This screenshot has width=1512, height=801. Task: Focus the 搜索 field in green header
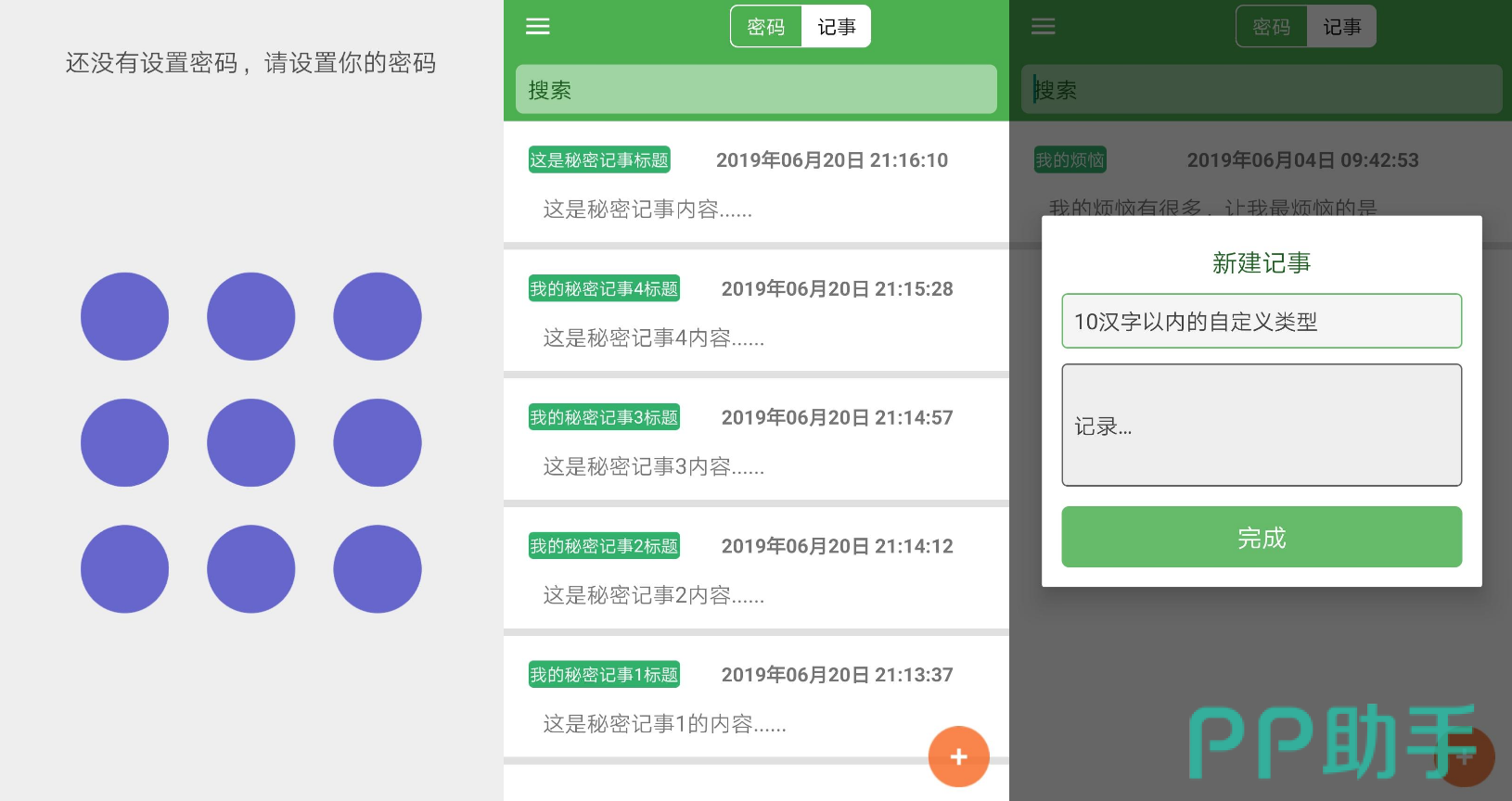tap(756, 90)
